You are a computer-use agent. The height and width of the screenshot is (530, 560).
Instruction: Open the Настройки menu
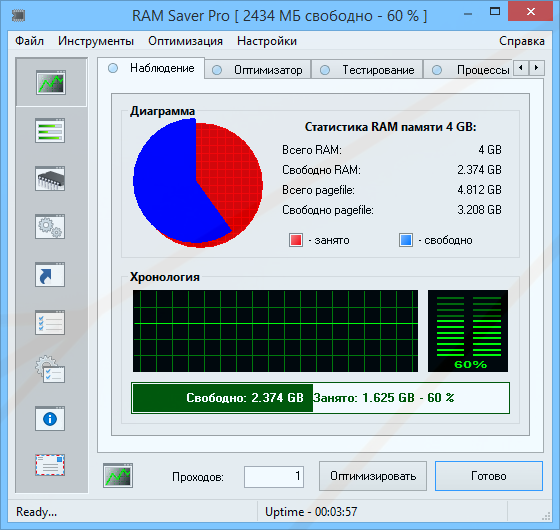pyautogui.click(x=267, y=41)
